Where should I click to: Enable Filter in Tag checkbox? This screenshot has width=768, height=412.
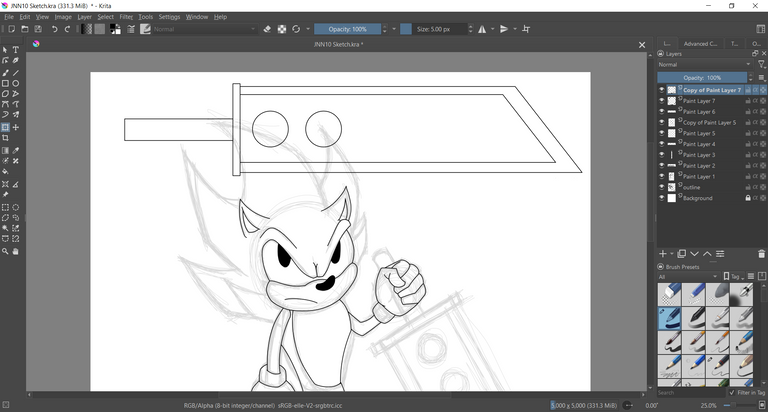click(x=732, y=393)
